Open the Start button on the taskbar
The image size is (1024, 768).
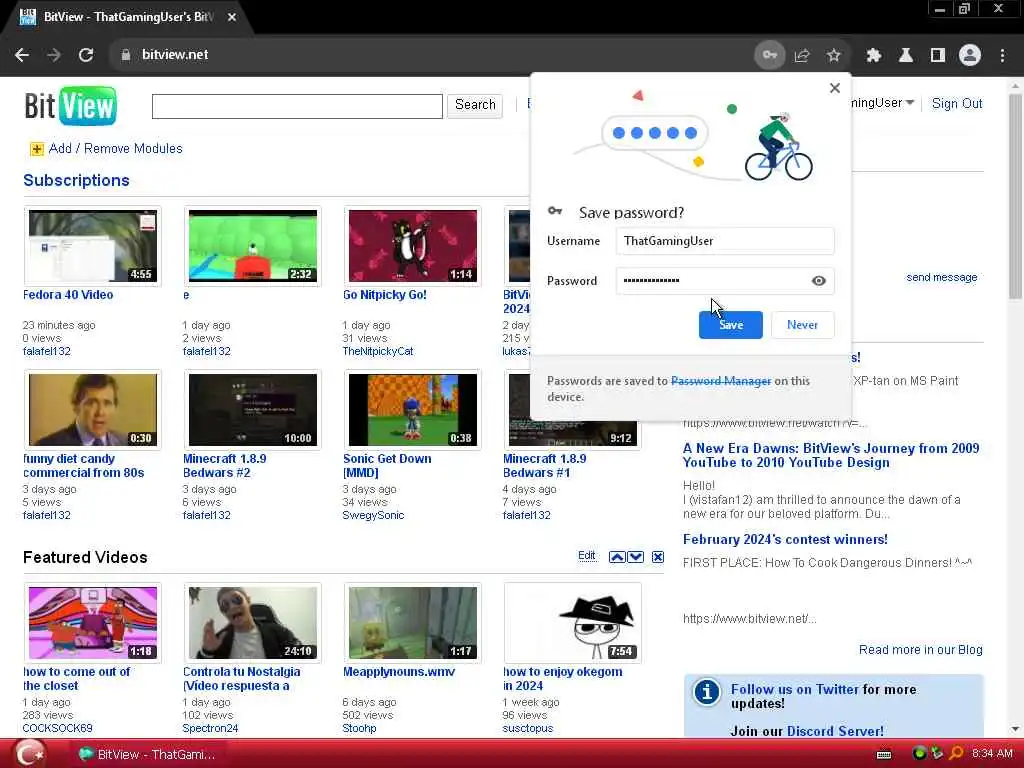tap(30, 754)
